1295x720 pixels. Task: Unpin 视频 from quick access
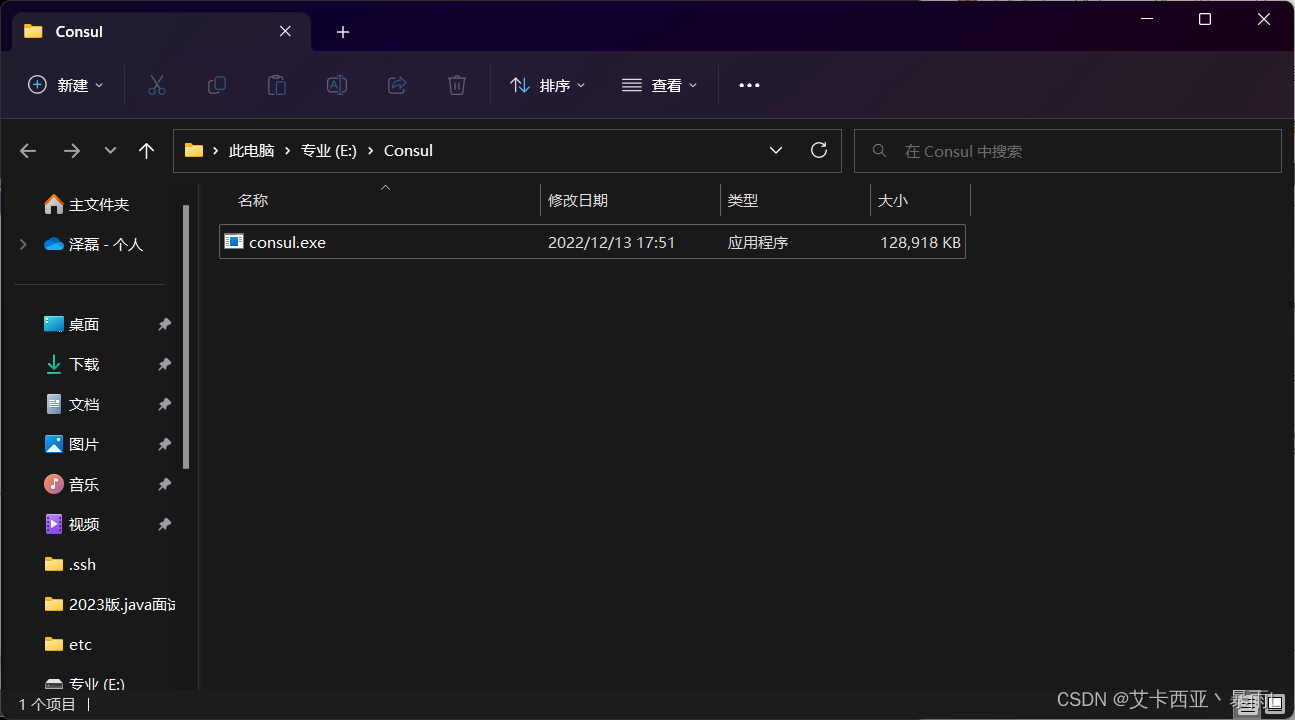pyautogui.click(x=164, y=524)
